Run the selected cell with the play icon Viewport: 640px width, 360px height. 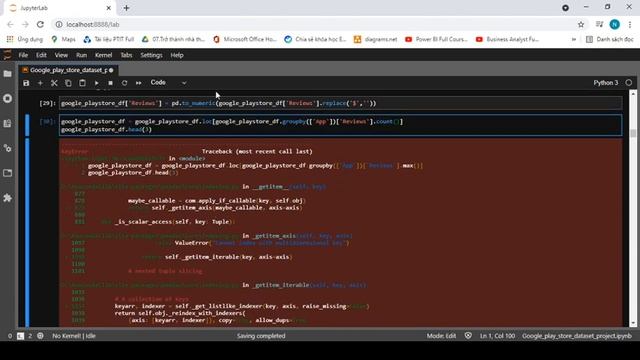point(96,83)
